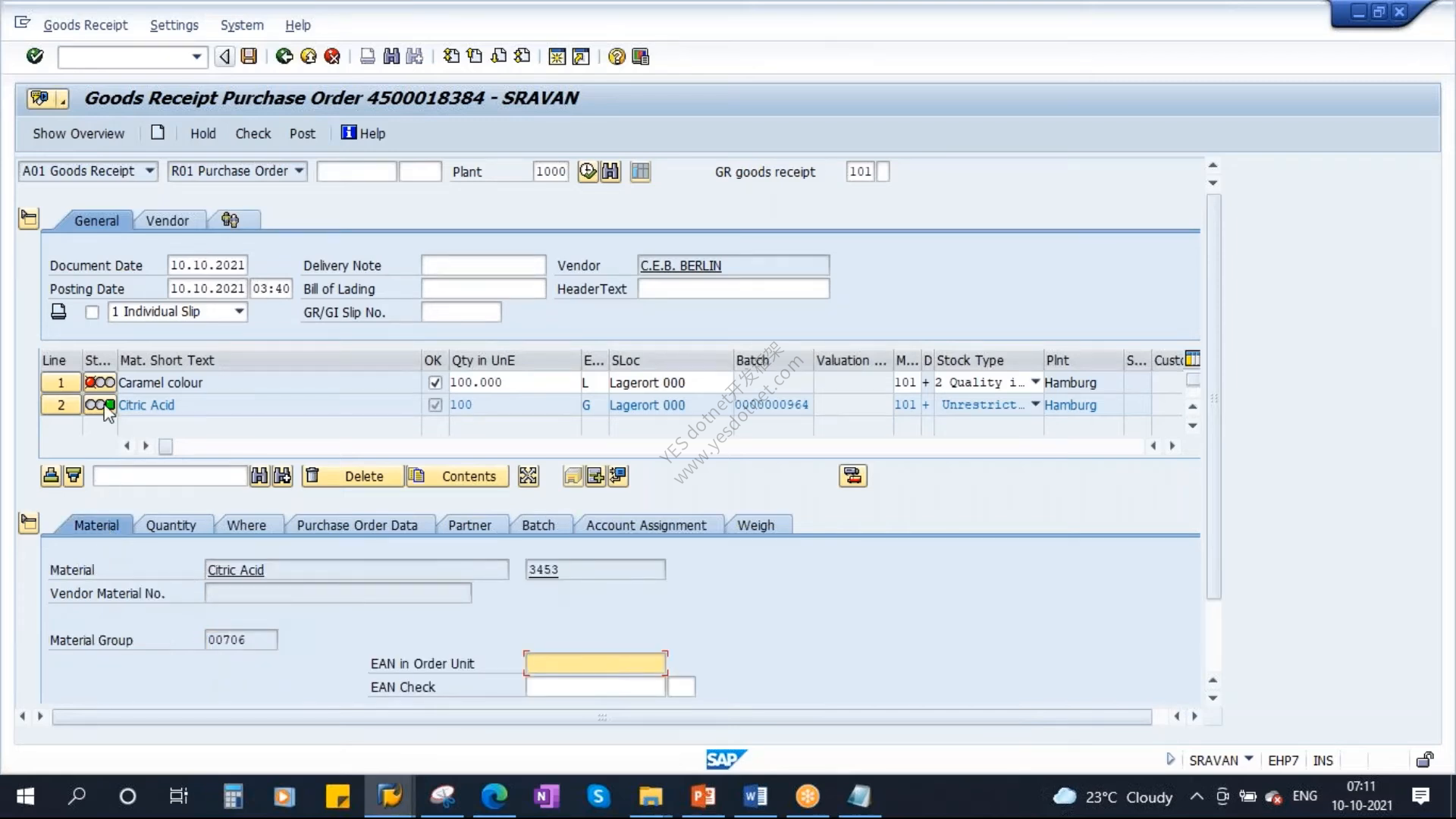Click the yellow Help question mark icon

(x=617, y=57)
